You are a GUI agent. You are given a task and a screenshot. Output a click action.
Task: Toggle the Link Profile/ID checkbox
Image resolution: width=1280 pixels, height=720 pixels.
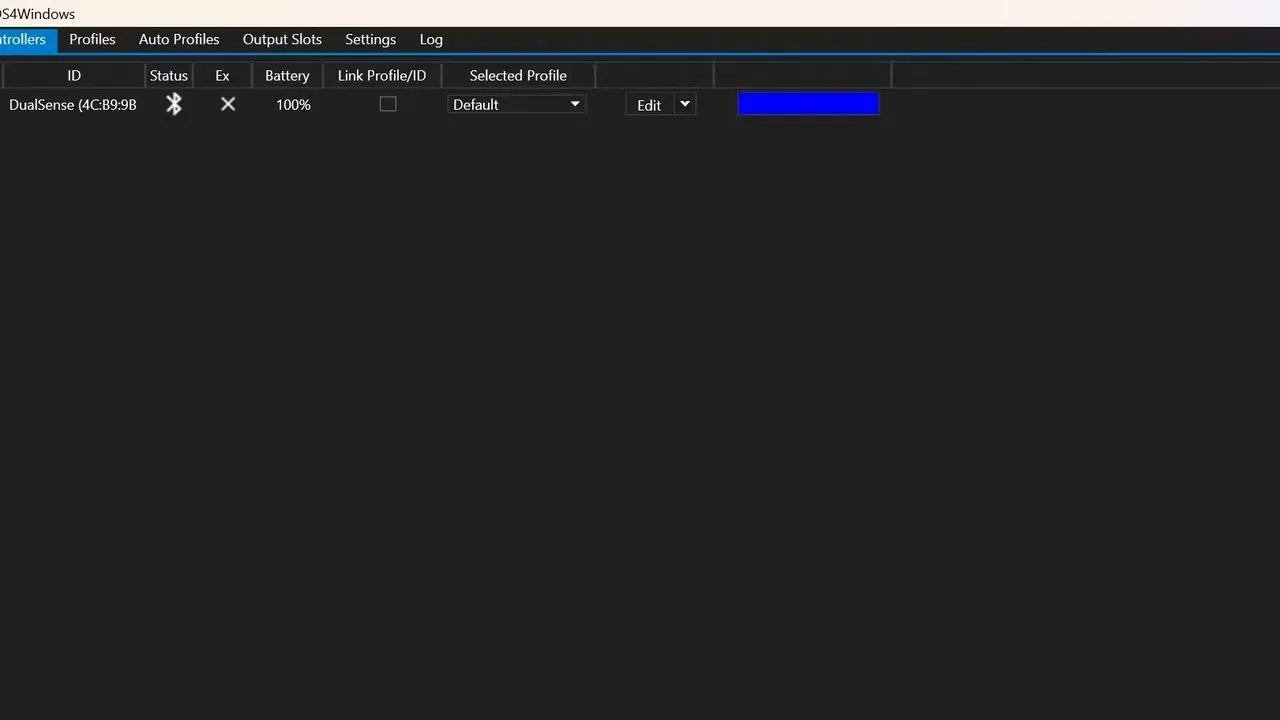click(388, 104)
